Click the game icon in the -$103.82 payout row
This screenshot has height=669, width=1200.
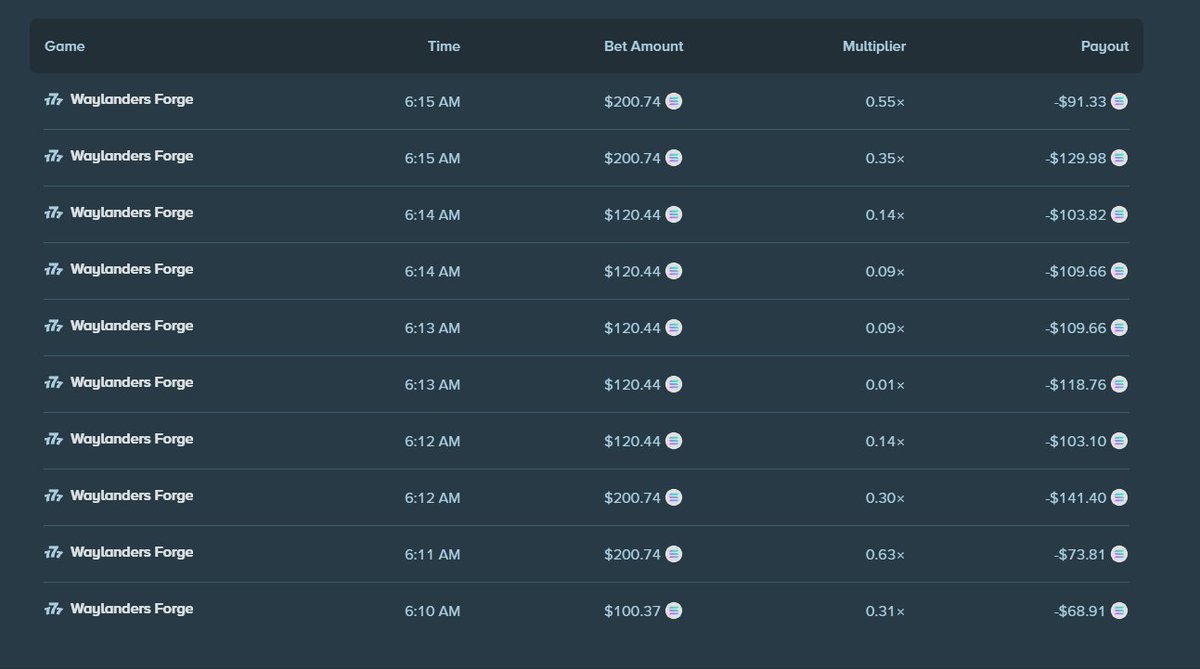(54, 213)
